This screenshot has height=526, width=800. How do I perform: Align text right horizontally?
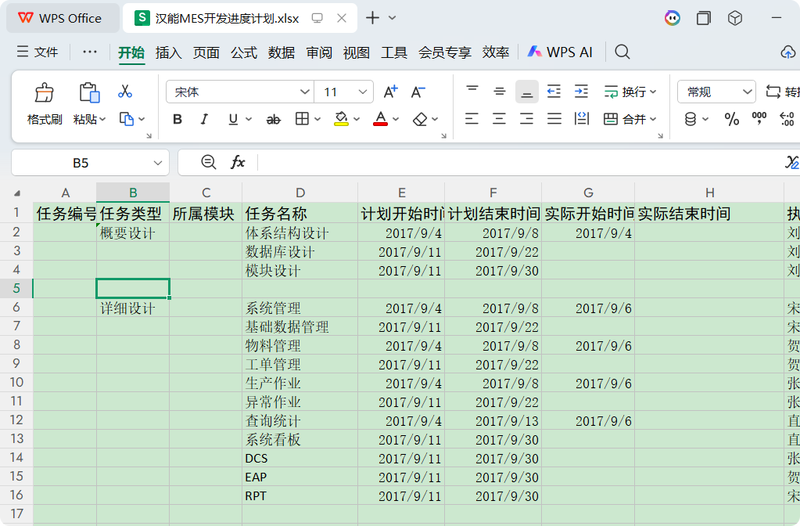coord(527,119)
